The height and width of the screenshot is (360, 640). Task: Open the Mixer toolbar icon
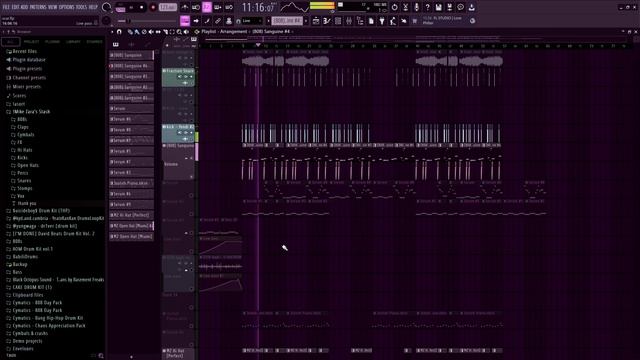click(349, 21)
